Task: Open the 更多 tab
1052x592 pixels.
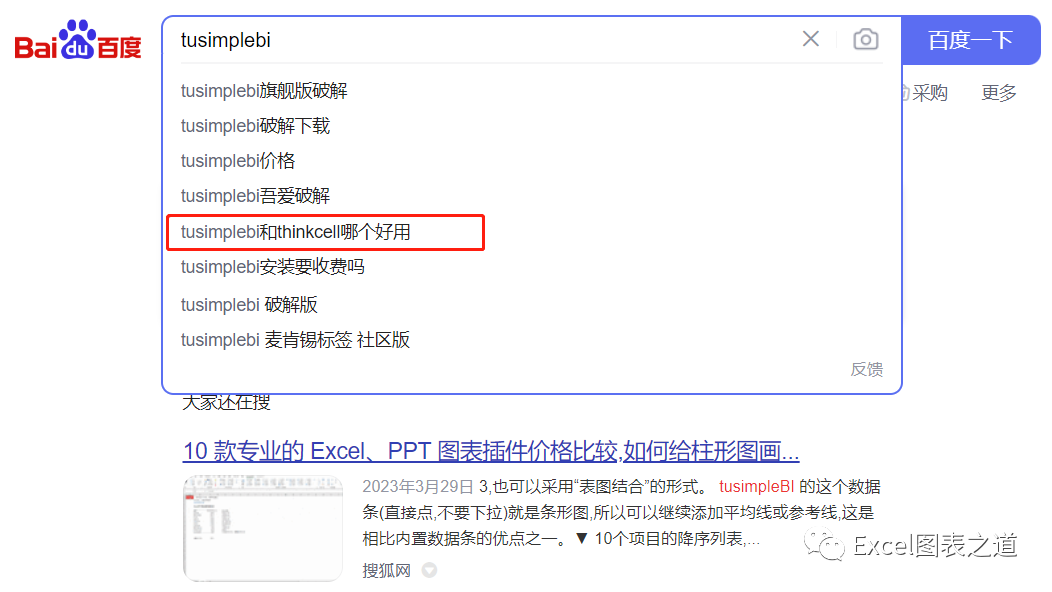Action: pyautogui.click(x=998, y=92)
